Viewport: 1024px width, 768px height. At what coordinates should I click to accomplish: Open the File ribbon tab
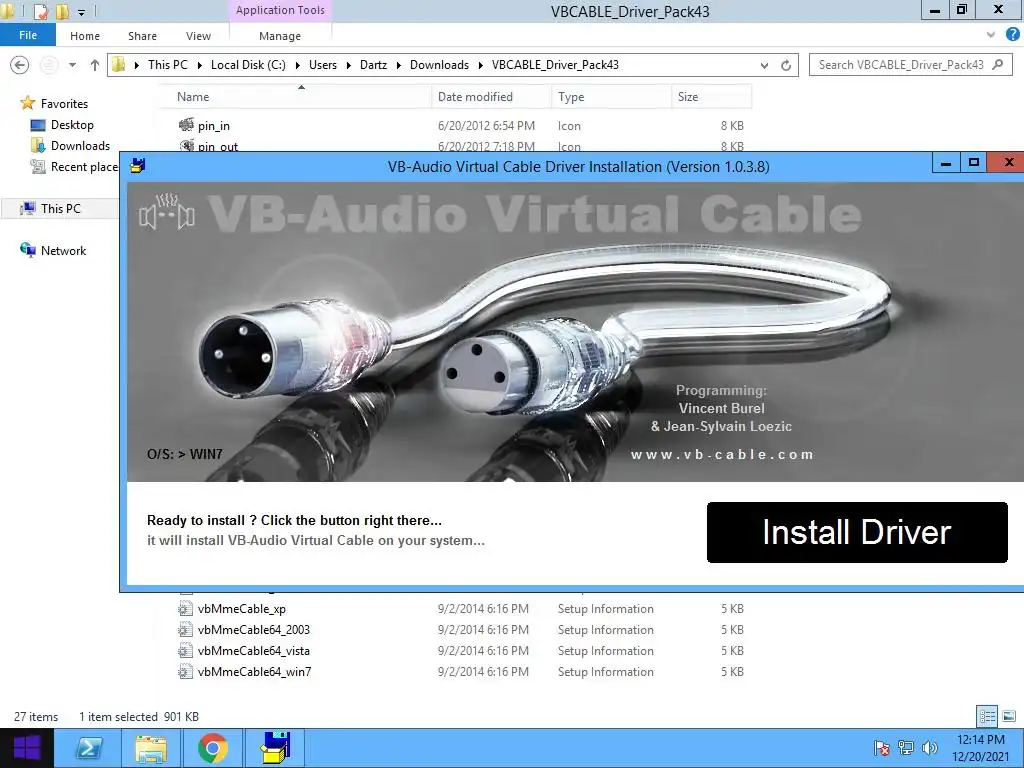click(x=27, y=35)
